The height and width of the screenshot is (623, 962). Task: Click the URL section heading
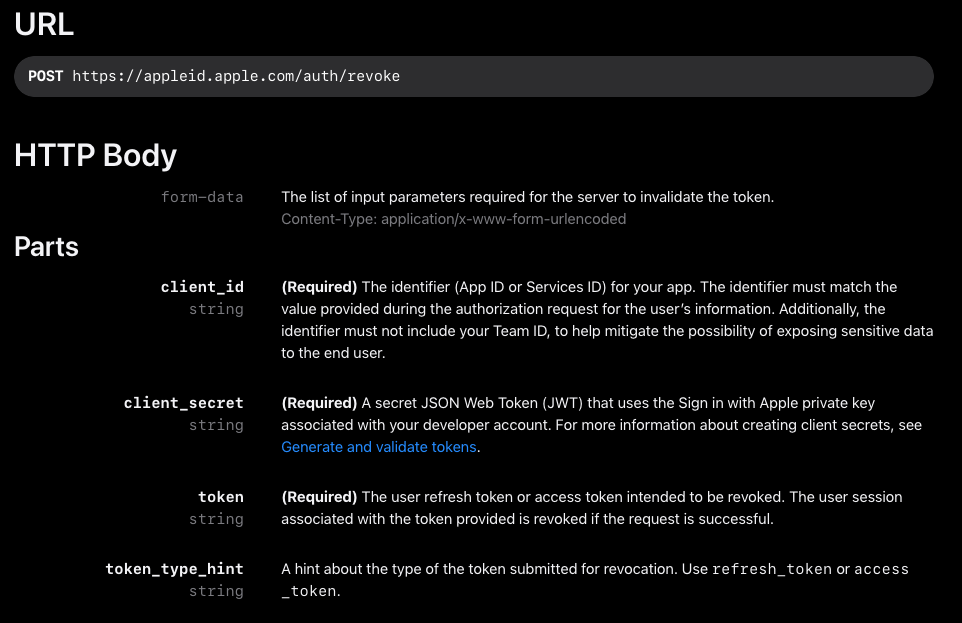(x=44, y=25)
